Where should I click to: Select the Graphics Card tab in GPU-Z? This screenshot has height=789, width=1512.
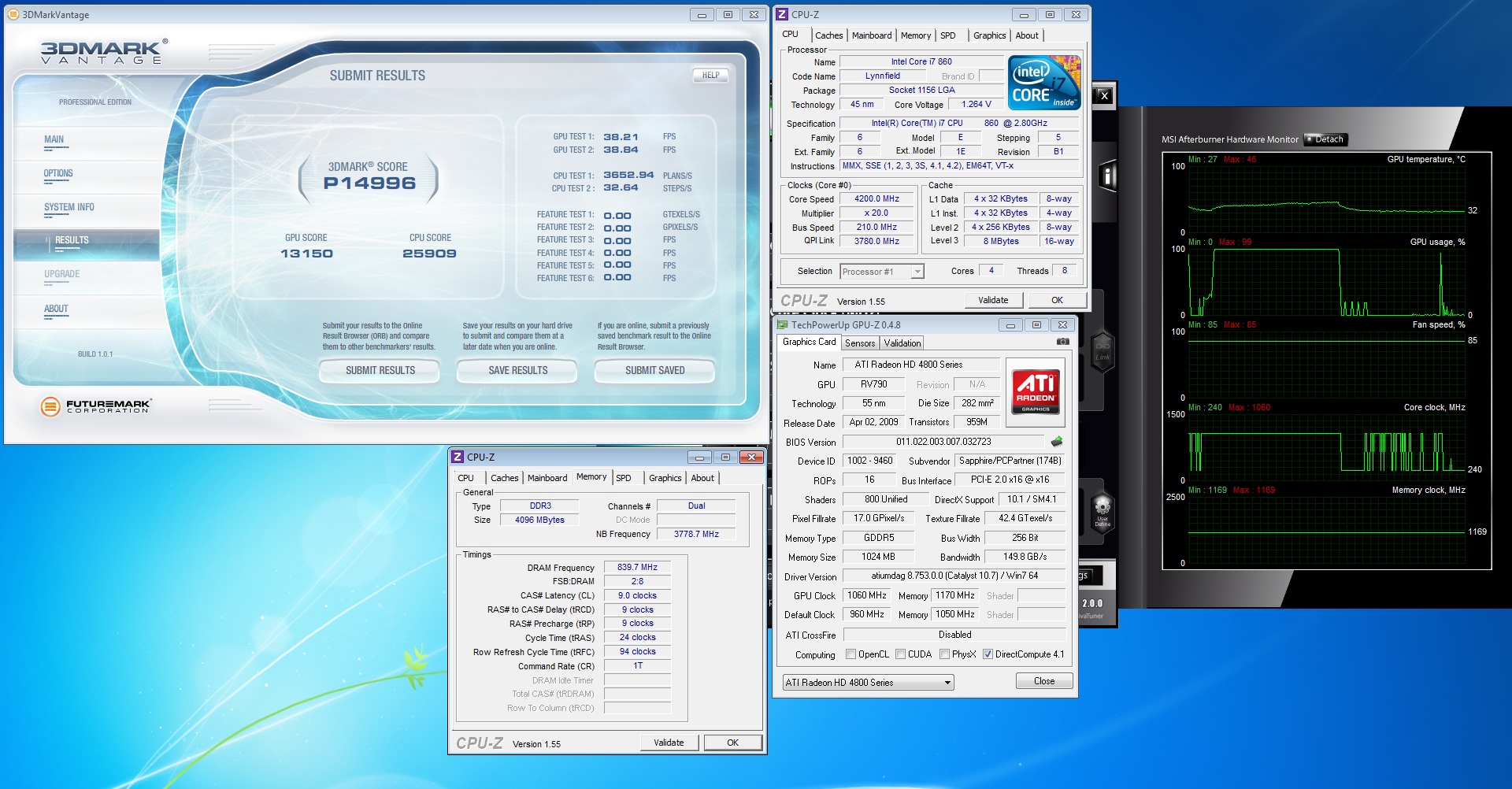tap(809, 342)
